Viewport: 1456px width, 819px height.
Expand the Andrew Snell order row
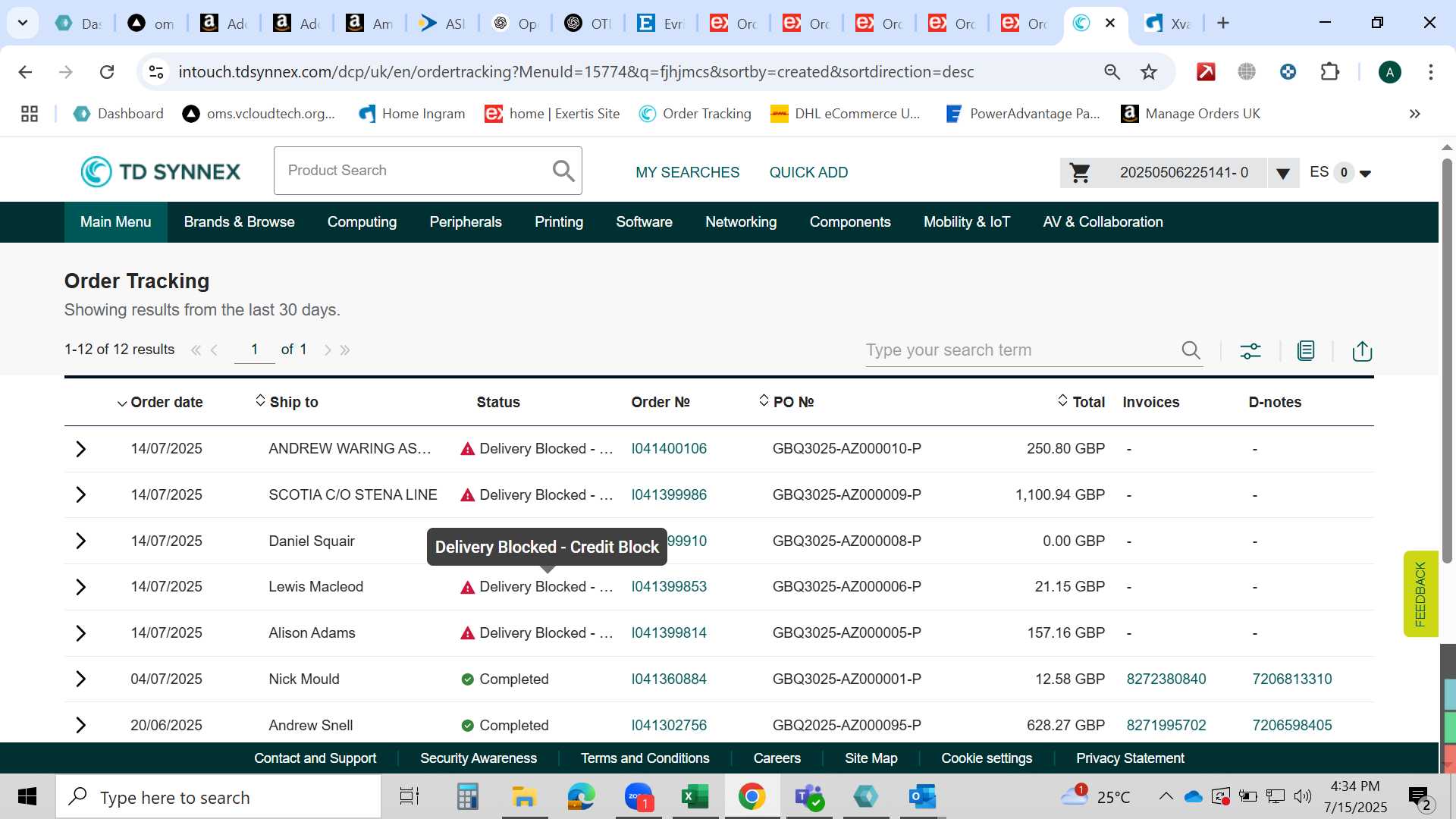click(x=81, y=725)
